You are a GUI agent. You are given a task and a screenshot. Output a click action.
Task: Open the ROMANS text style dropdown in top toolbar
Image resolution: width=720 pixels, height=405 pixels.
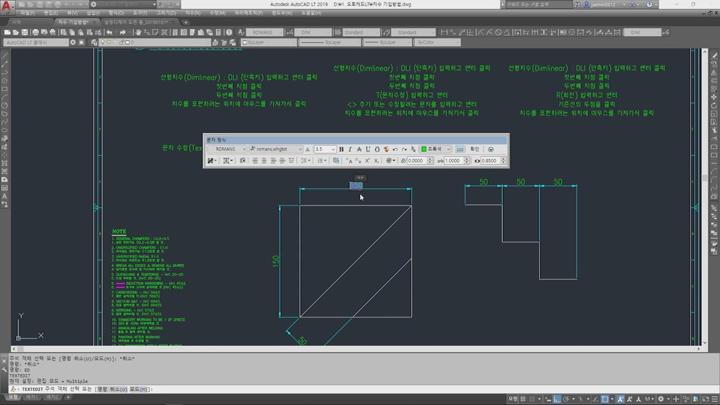coord(265,32)
